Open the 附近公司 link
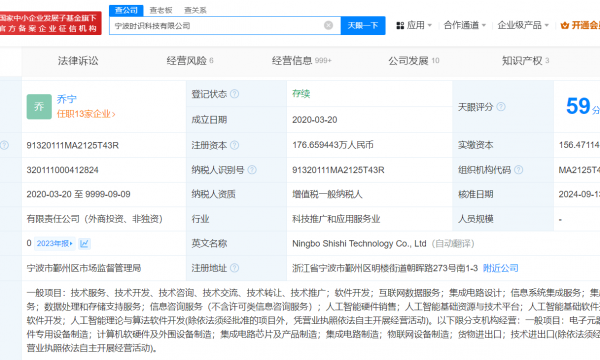600x360 pixels. (501, 268)
